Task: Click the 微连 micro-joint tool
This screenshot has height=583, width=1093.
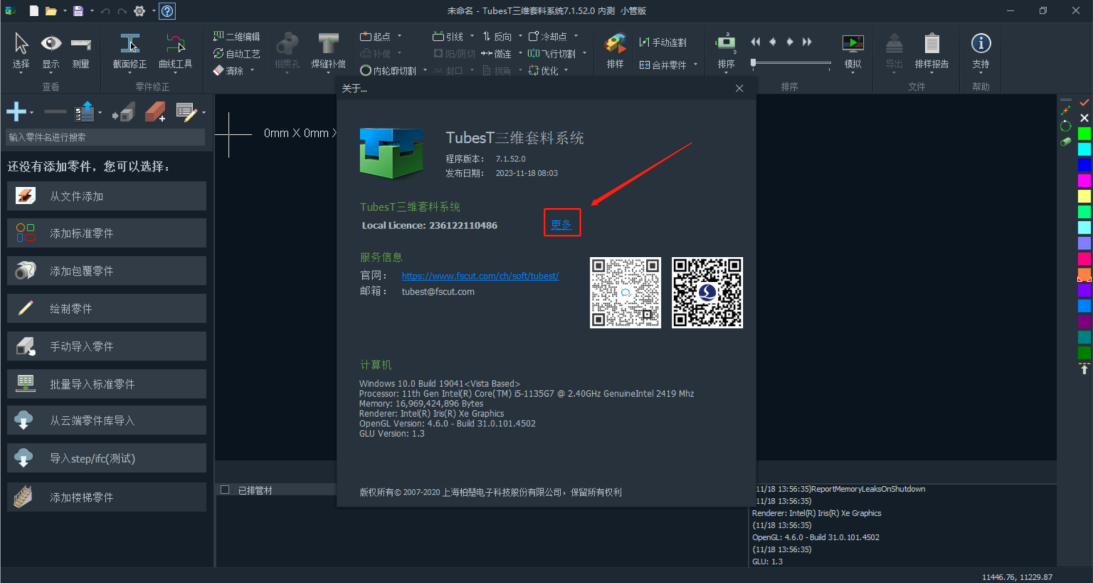Action: [497, 54]
